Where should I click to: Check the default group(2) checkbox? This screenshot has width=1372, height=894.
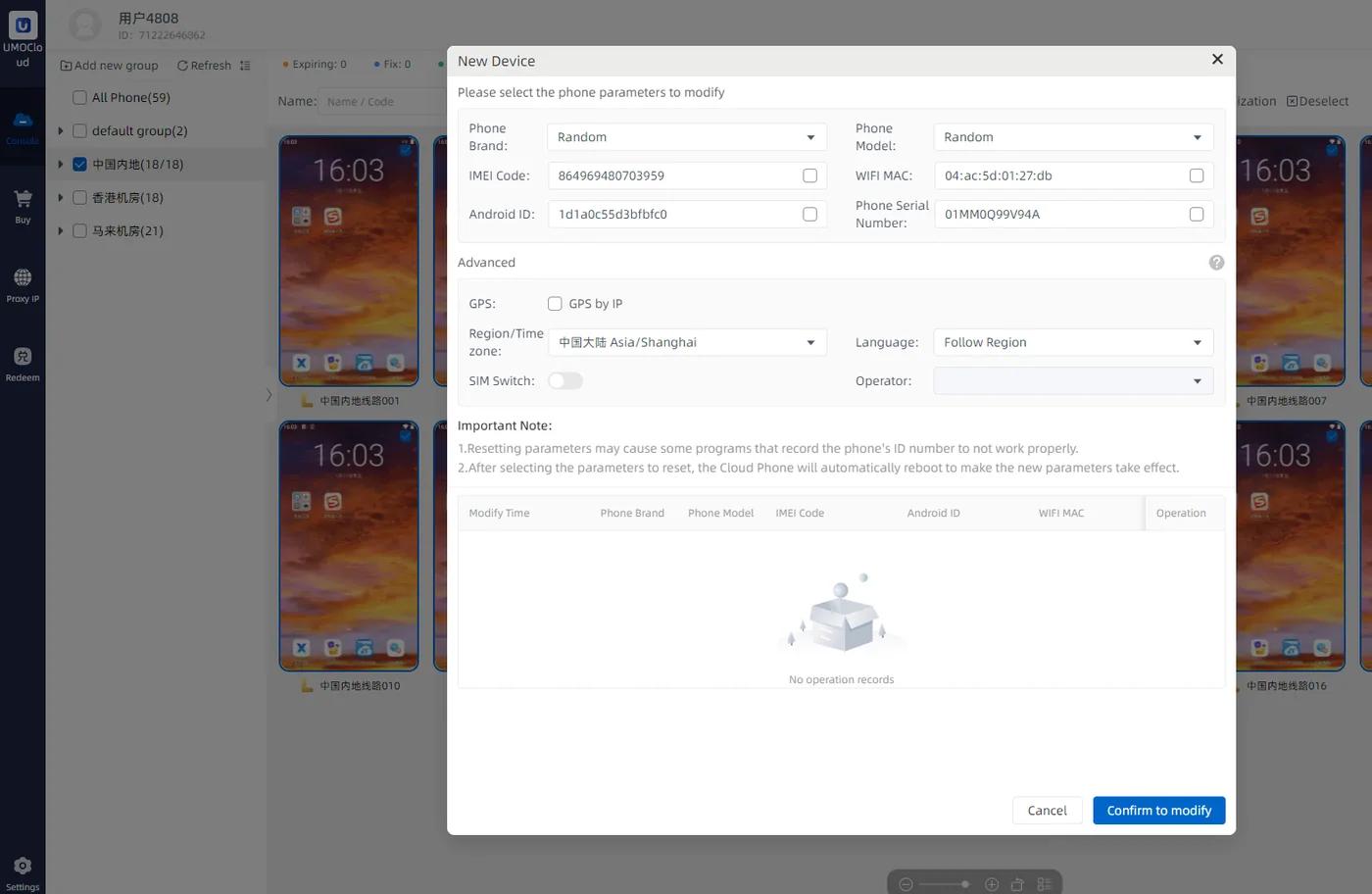click(x=80, y=130)
